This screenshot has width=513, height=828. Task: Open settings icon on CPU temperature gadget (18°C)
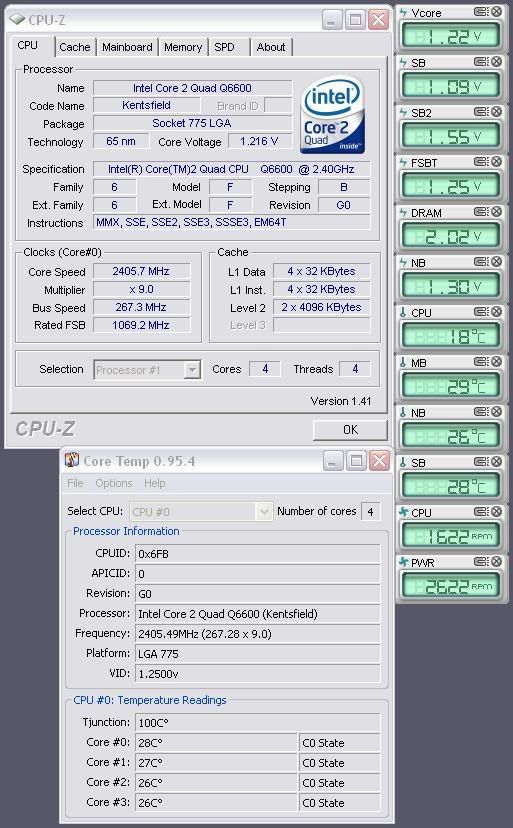pyautogui.click(x=481, y=312)
